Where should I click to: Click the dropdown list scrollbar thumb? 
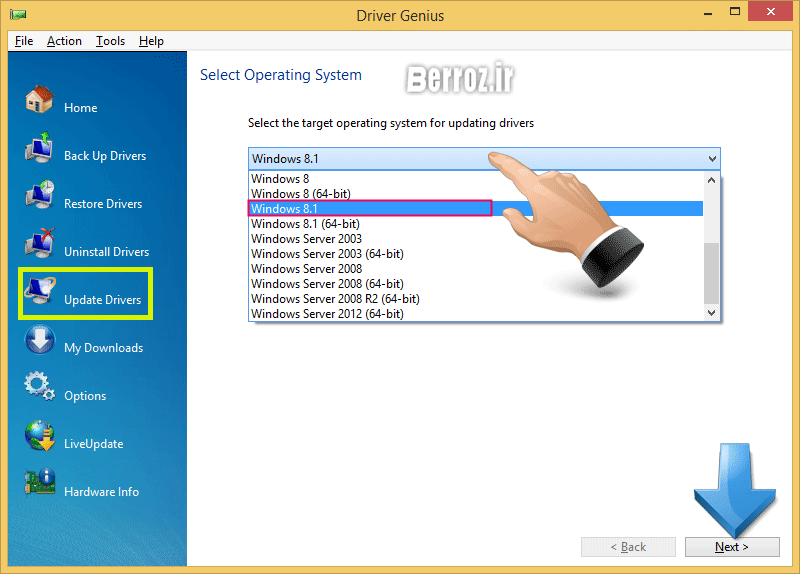711,273
